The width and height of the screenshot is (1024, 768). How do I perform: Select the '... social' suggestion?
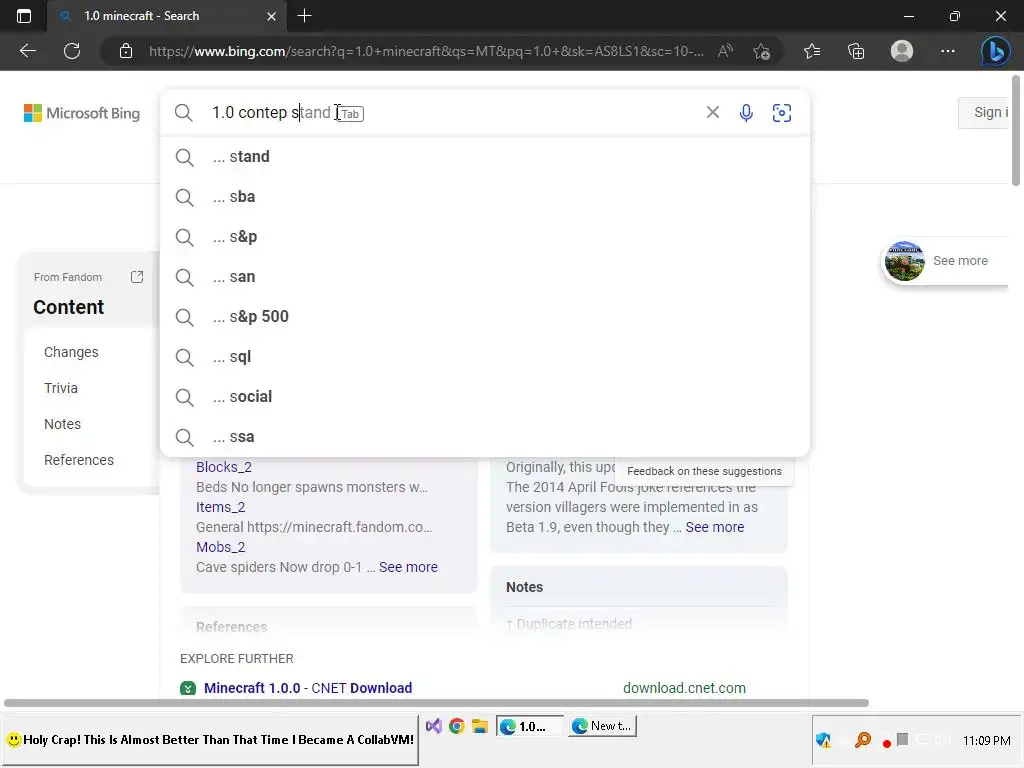tap(485, 397)
